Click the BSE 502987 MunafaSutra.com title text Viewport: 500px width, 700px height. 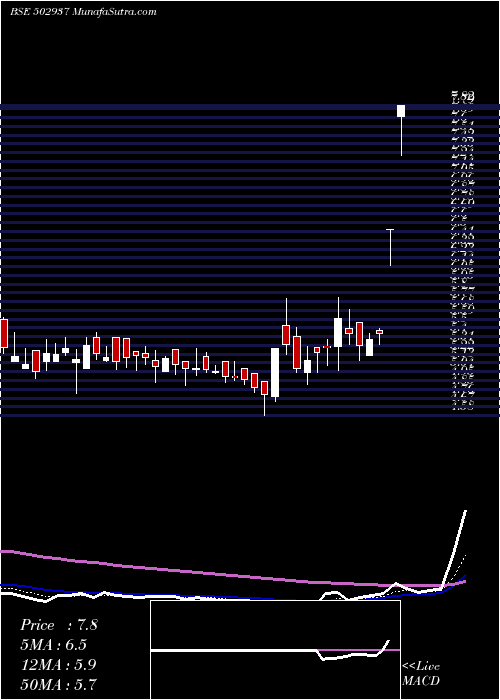[83, 12]
